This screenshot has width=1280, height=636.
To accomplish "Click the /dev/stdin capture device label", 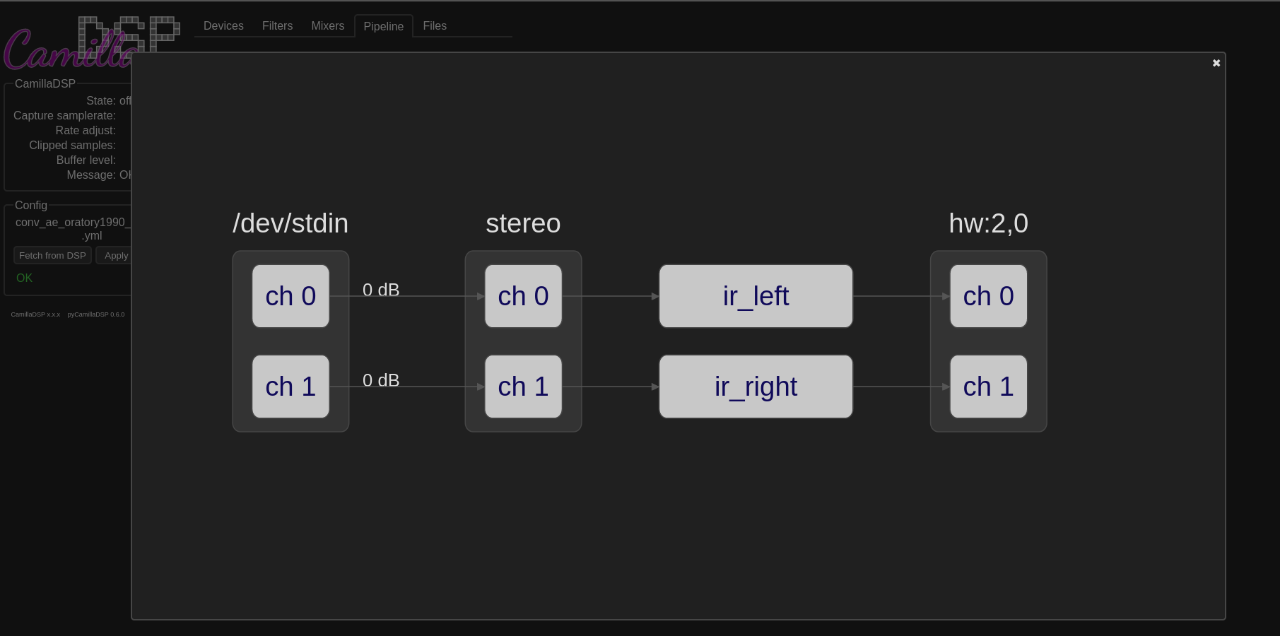I will coord(290,224).
